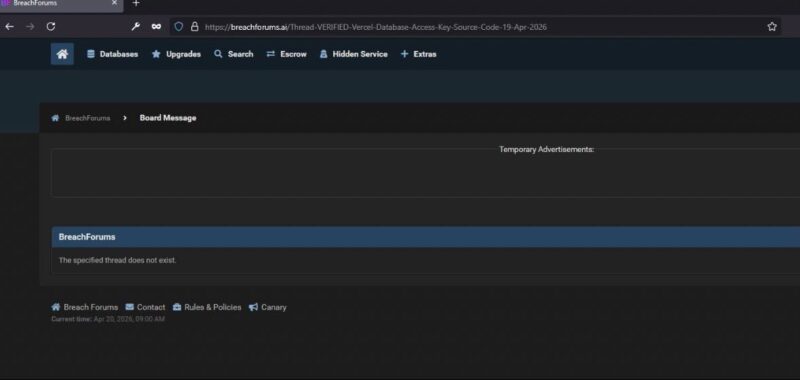Open the Rules & Policies footer link

point(207,307)
